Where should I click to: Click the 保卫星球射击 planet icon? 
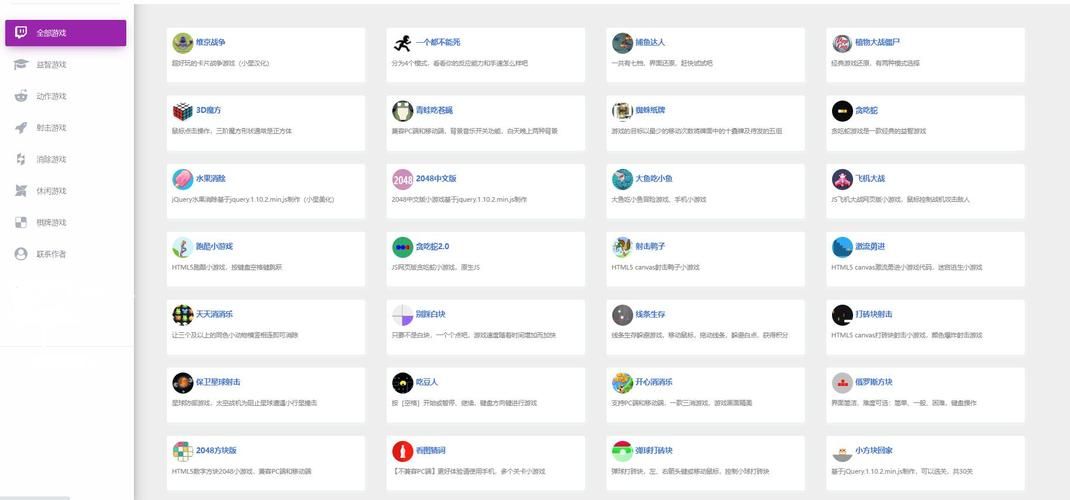coord(182,383)
